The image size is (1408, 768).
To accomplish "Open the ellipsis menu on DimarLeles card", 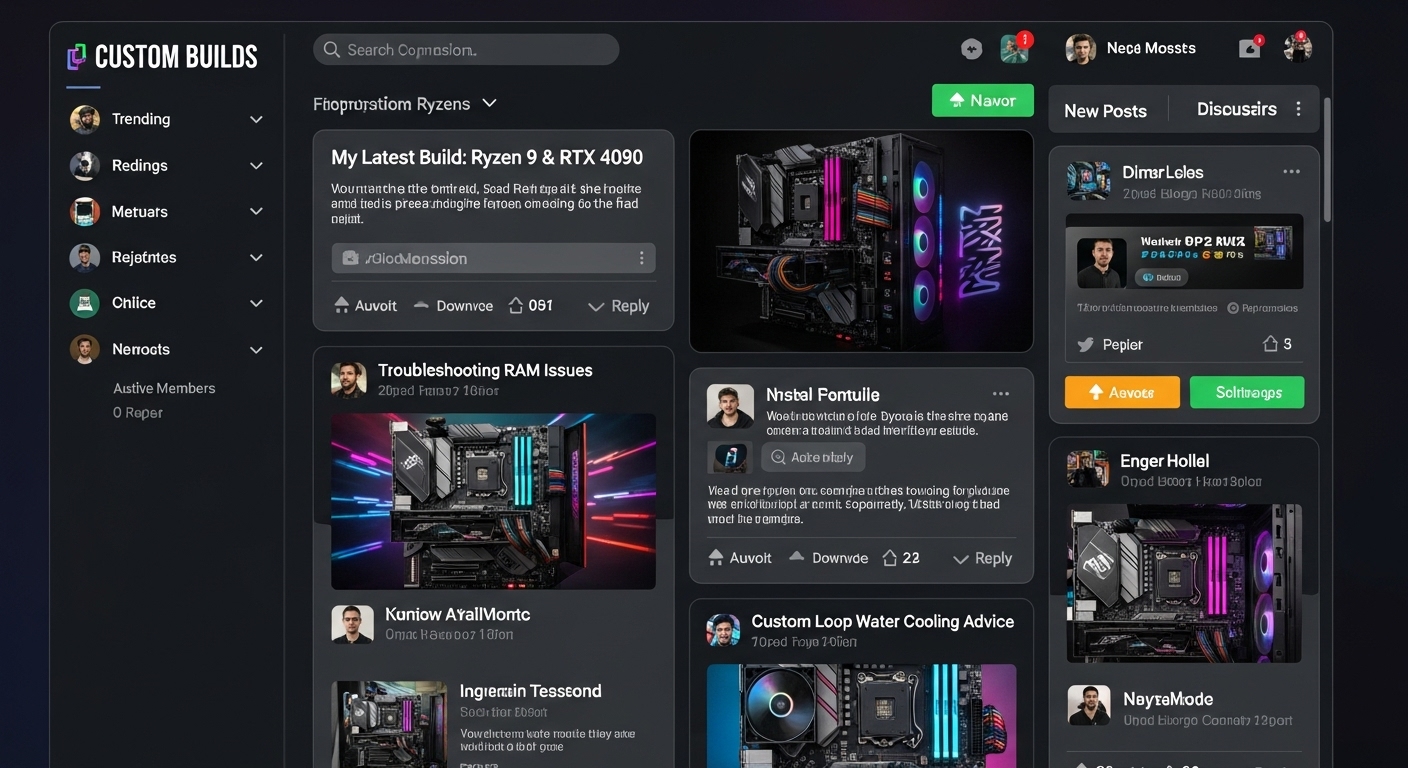I will [x=1291, y=172].
